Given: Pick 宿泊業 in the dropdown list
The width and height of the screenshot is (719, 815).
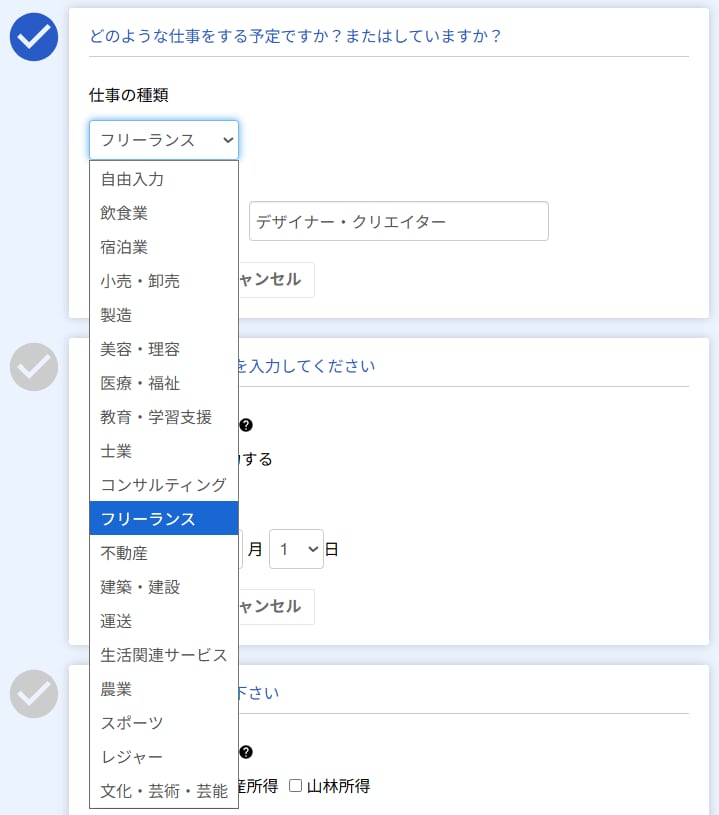Looking at the screenshot, I should [x=164, y=247].
